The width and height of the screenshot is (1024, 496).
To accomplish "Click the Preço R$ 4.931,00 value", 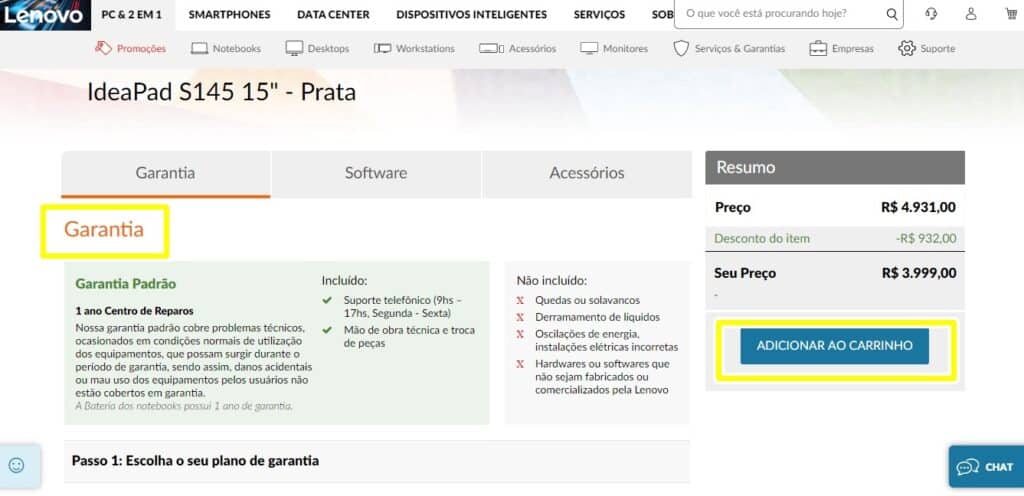I will 918,208.
